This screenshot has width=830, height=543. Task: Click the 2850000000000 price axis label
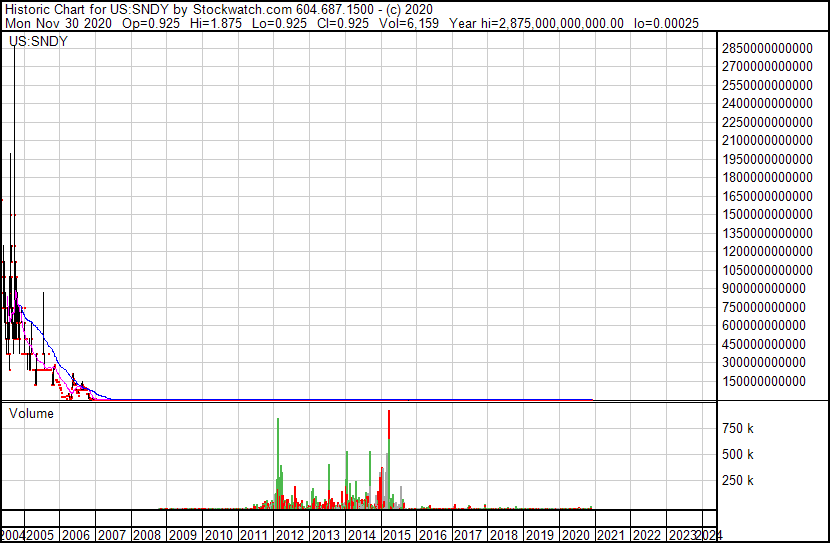click(x=767, y=48)
